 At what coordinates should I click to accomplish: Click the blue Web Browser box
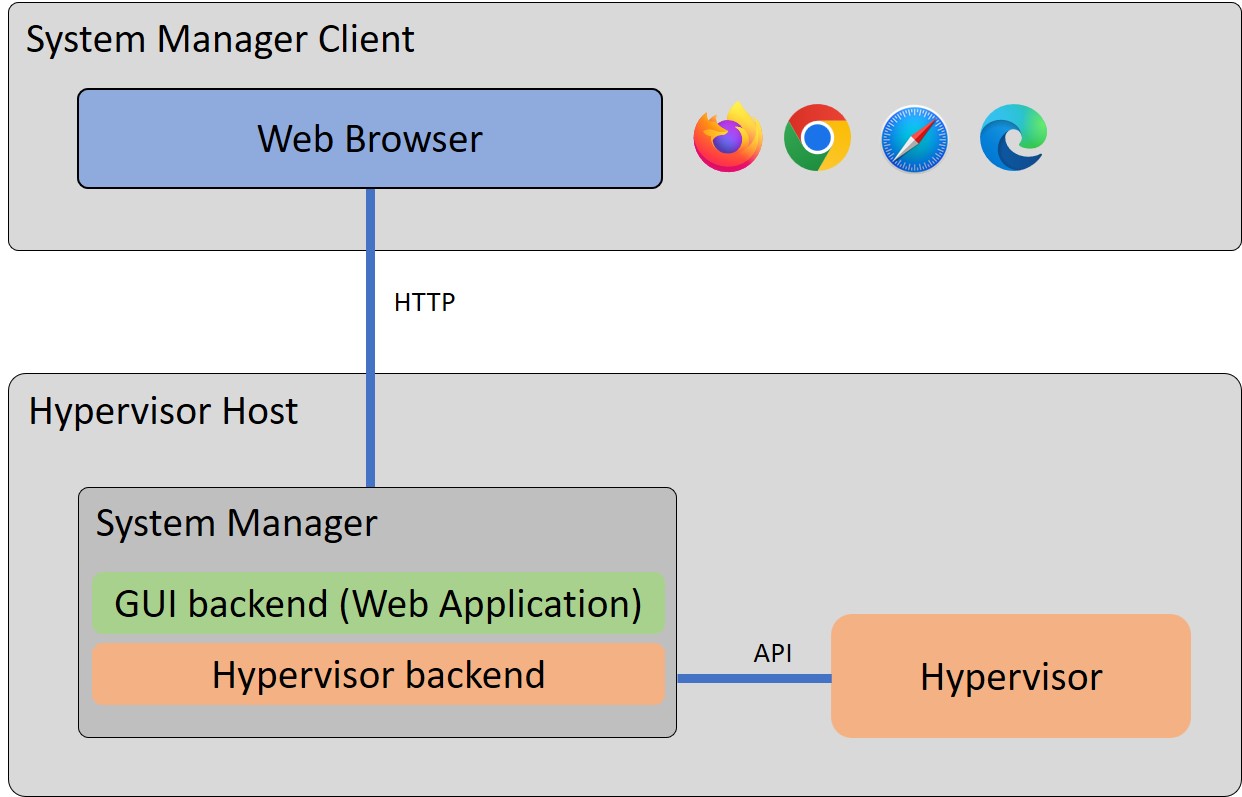(370, 138)
